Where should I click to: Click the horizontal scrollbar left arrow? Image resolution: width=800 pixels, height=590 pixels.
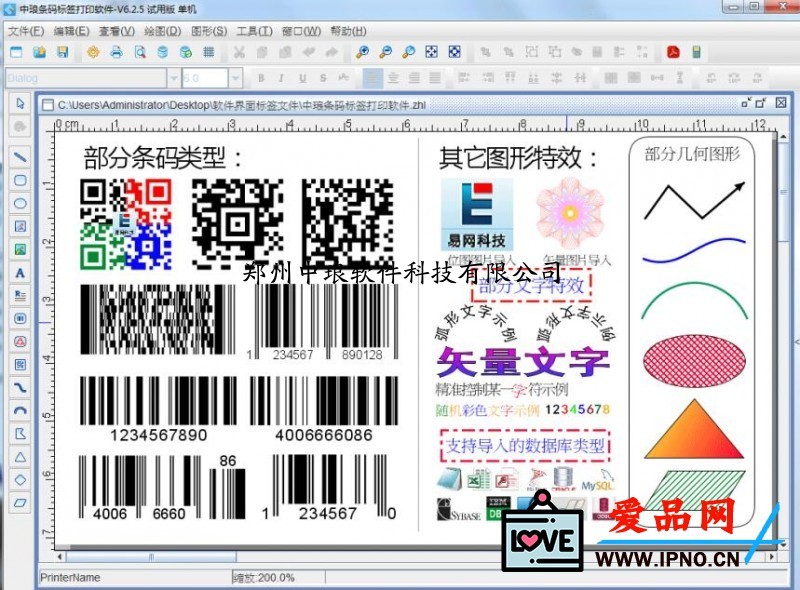60,556
